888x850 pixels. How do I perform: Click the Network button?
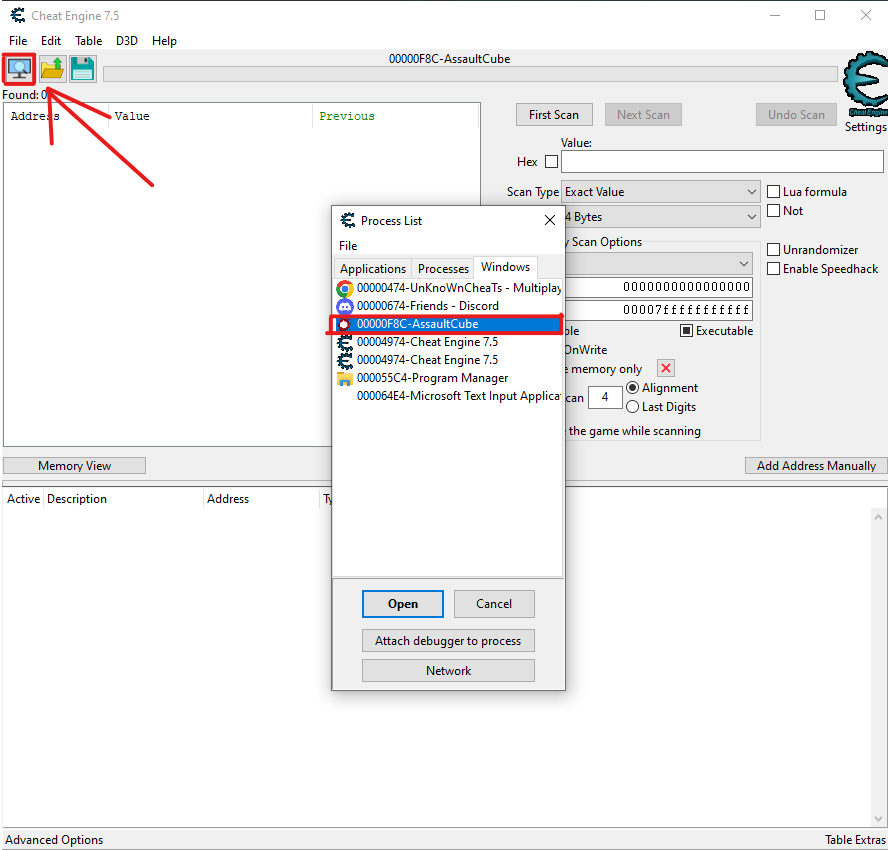pyautogui.click(x=448, y=670)
